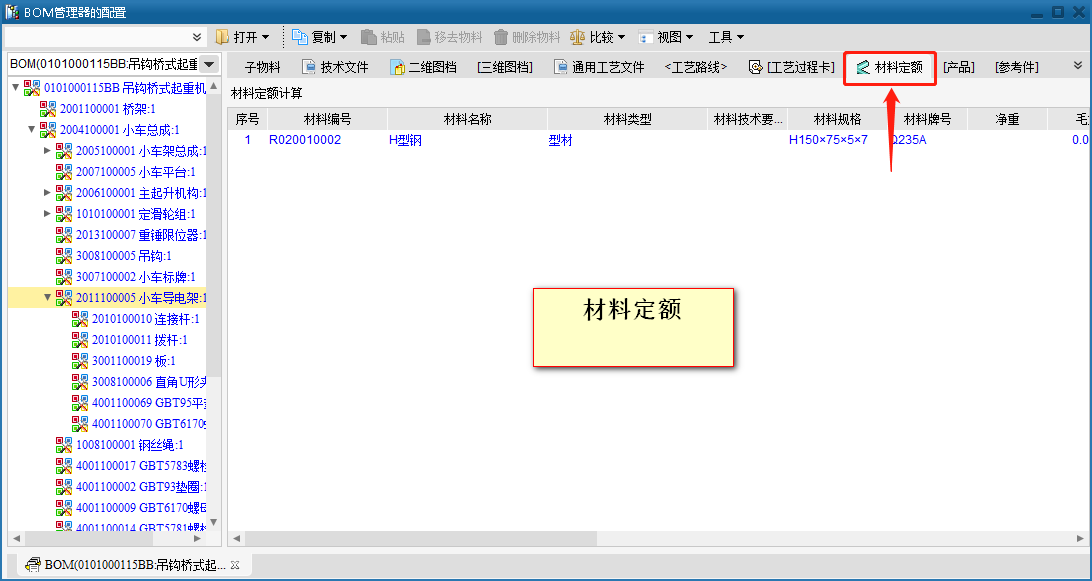
Task: Open the 打开 toolbar menu
Action: [x=242, y=37]
